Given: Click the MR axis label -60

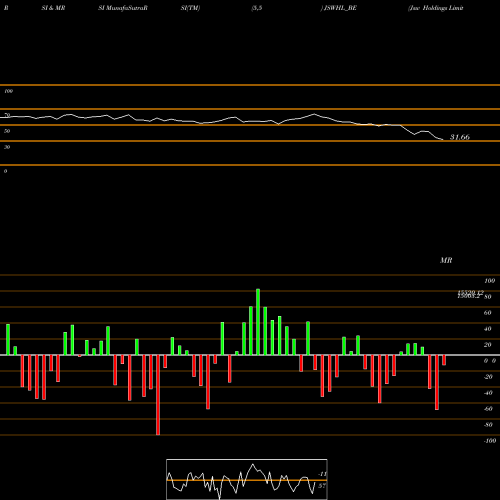Looking at the screenshot, I should tap(488, 409).
